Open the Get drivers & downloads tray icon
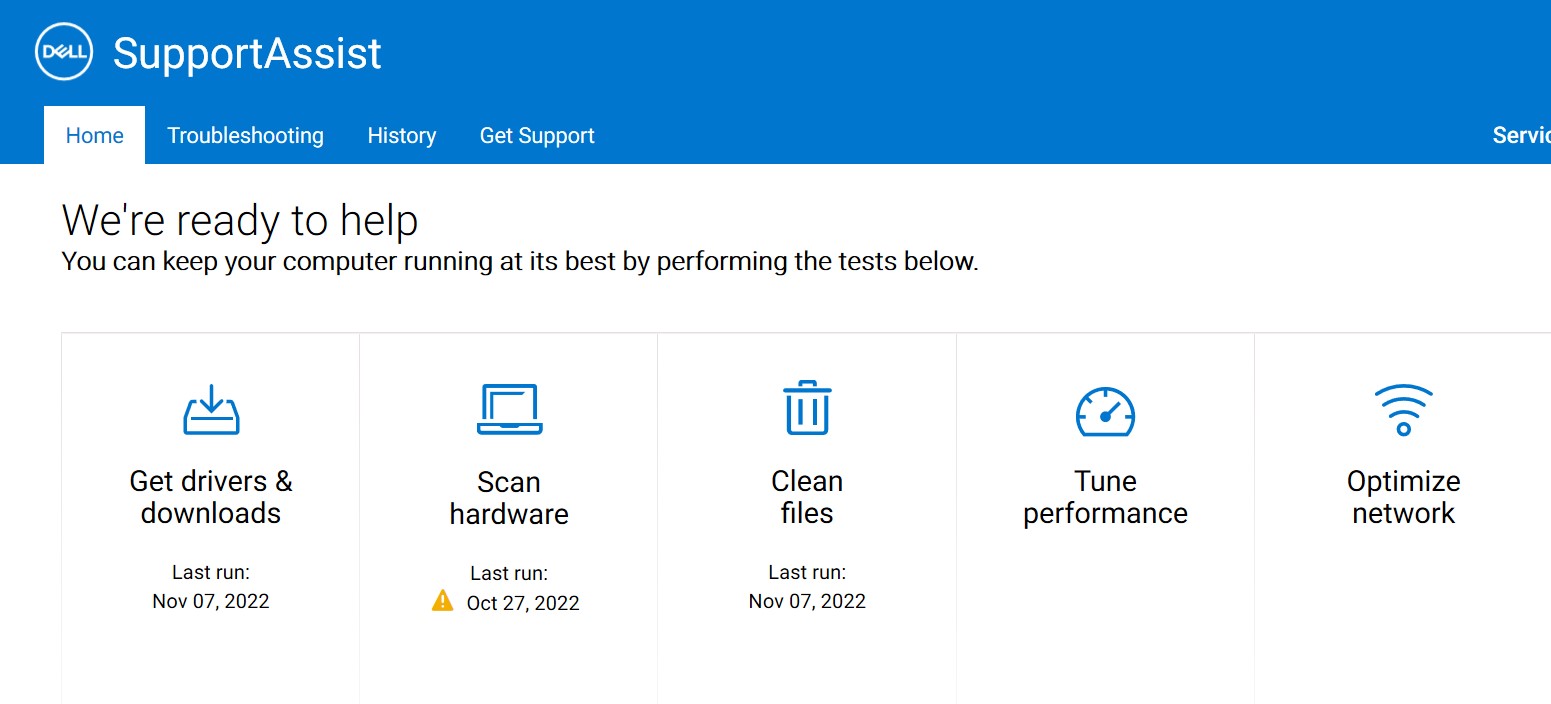 tap(211, 409)
